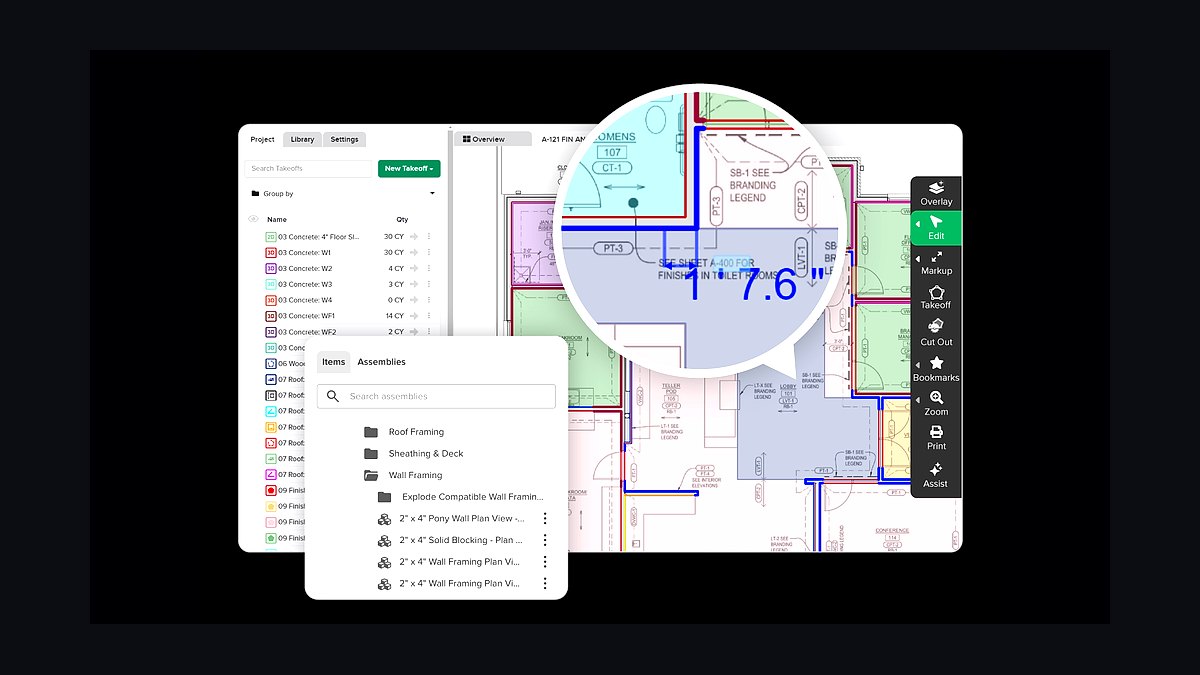Image resolution: width=1200 pixels, height=675 pixels.
Task: Open more options for 03 Concrete: WF2
Action: click(429, 332)
